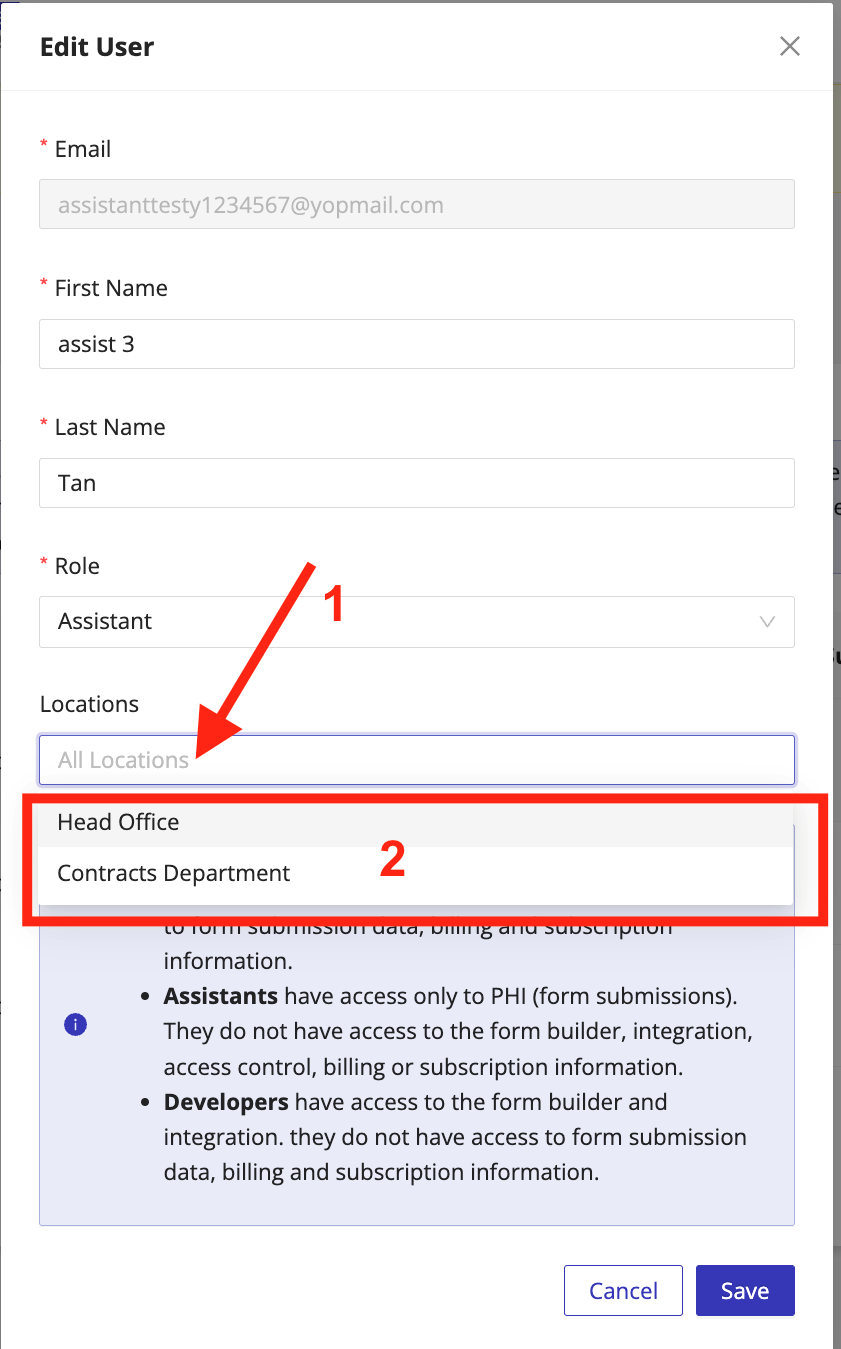This screenshot has width=841, height=1349.
Task: Click the Role field label
Action: 77,566
